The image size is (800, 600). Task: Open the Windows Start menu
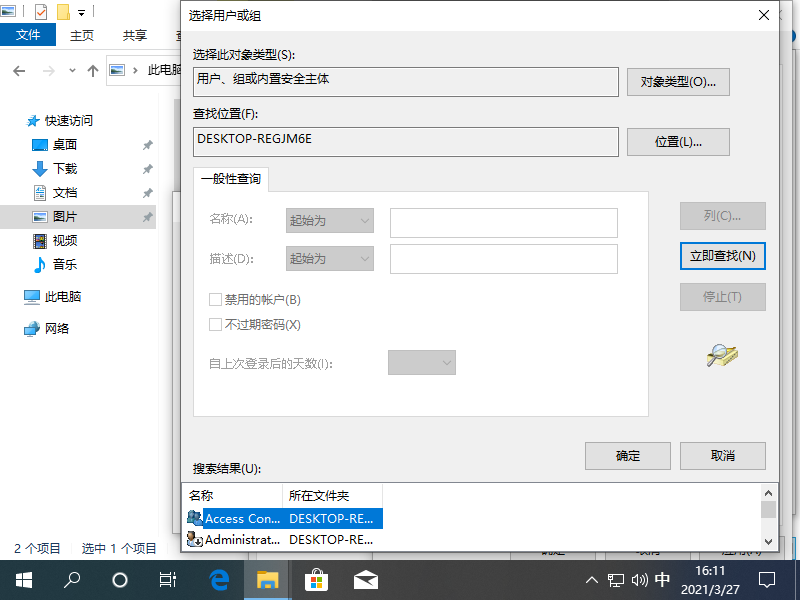point(24,579)
